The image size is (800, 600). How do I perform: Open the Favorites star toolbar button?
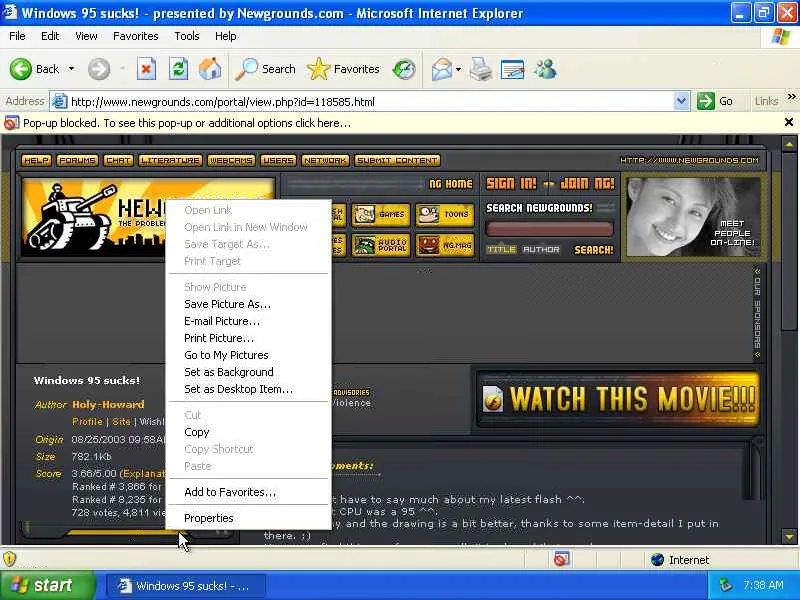[x=343, y=69]
